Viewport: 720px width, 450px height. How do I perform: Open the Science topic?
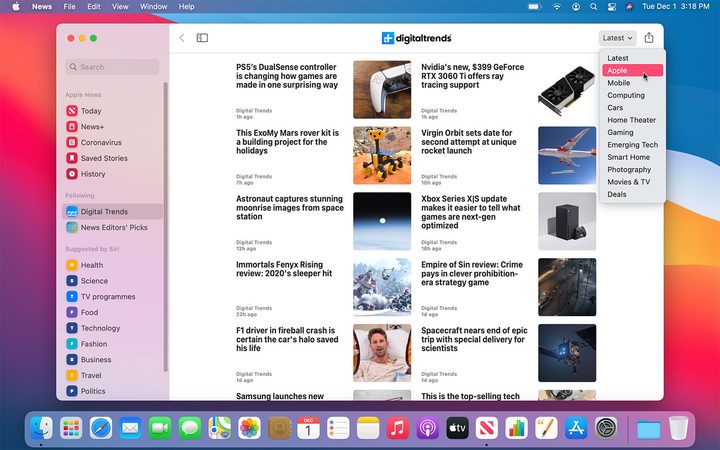point(113,281)
